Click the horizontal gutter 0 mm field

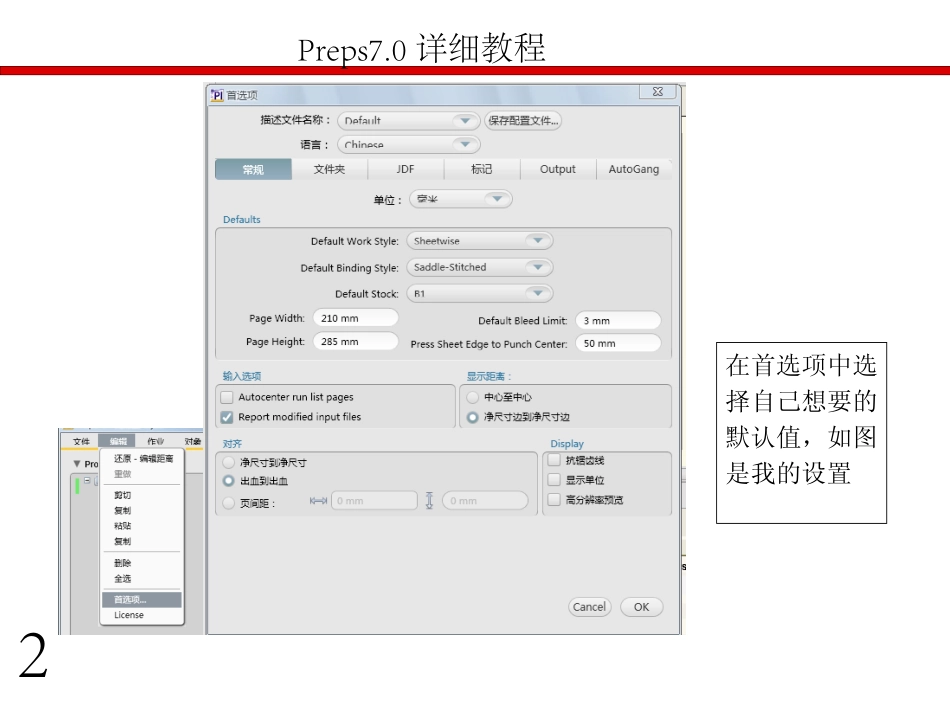point(374,501)
